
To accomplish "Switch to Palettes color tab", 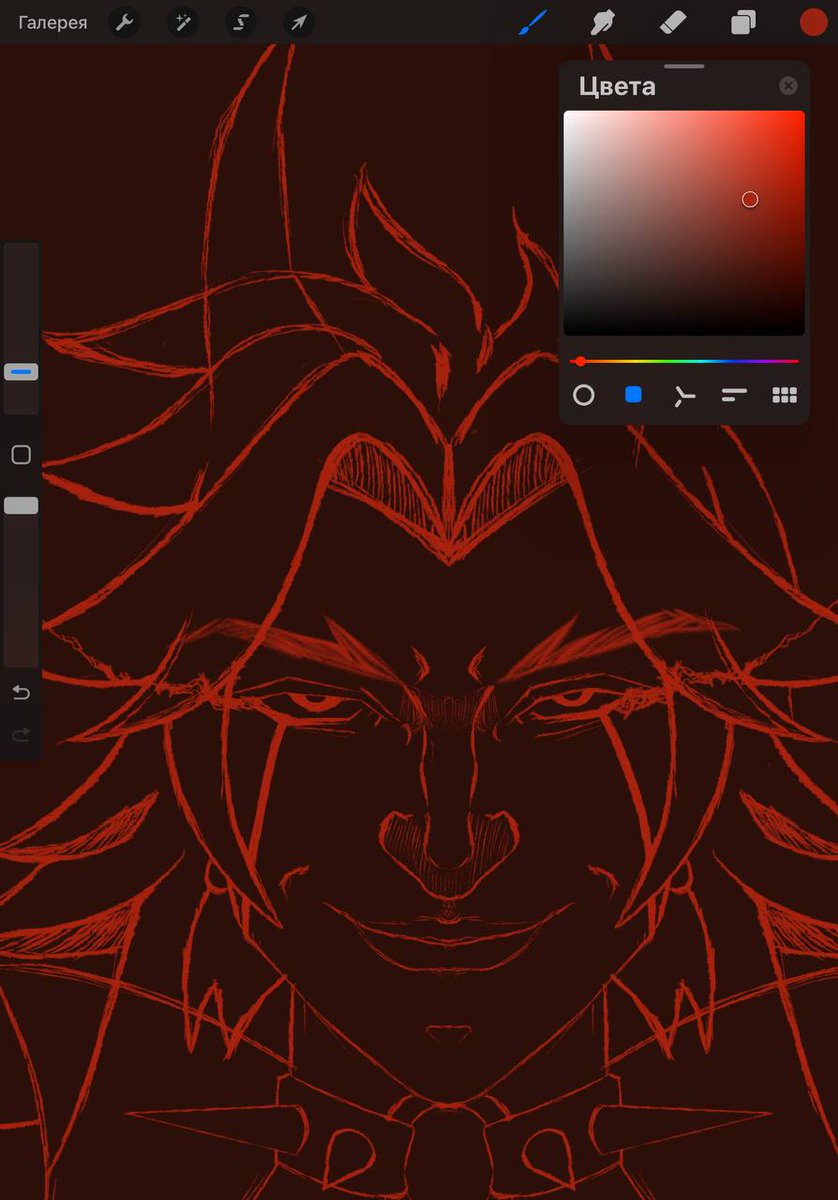I will click(x=785, y=395).
